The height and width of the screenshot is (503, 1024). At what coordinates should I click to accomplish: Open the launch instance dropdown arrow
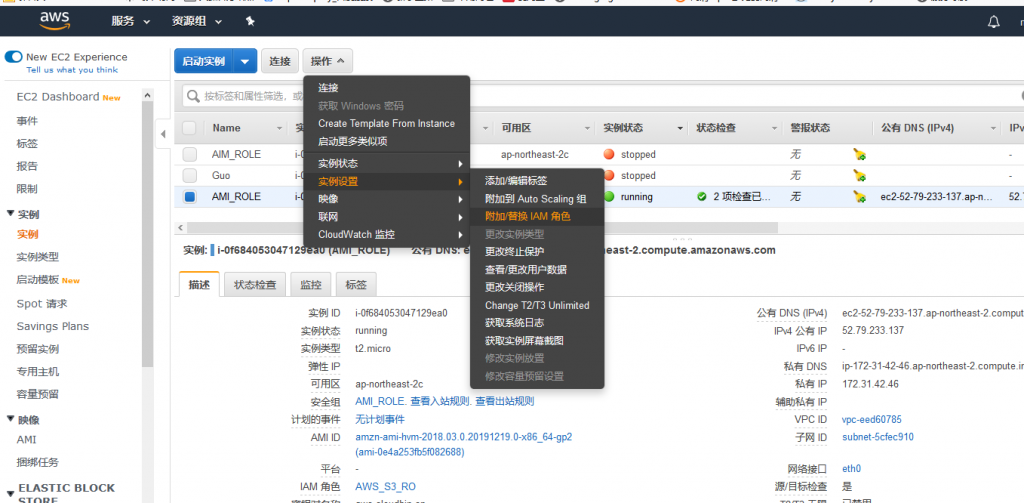[244, 61]
